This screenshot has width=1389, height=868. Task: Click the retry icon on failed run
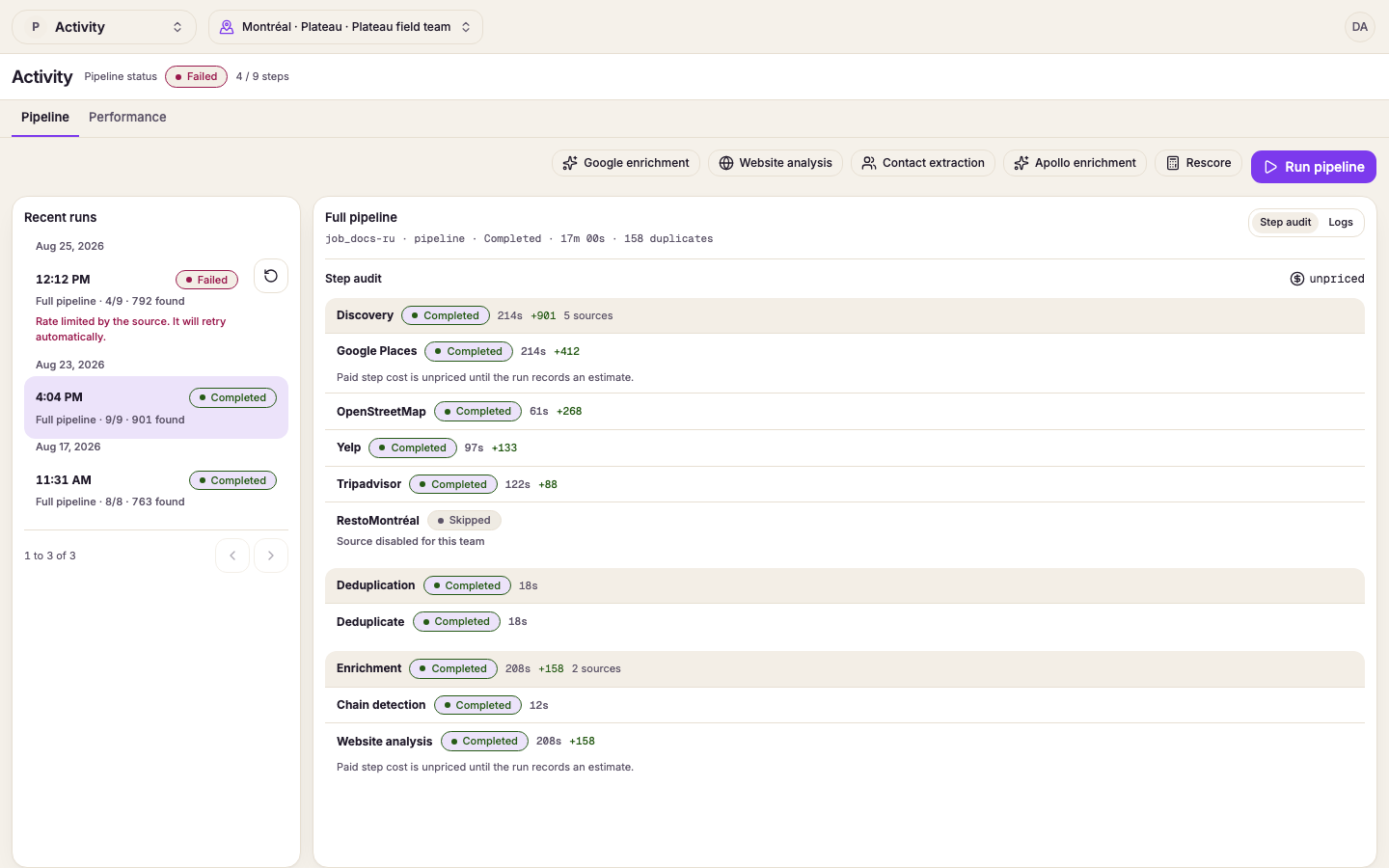tap(271, 276)
